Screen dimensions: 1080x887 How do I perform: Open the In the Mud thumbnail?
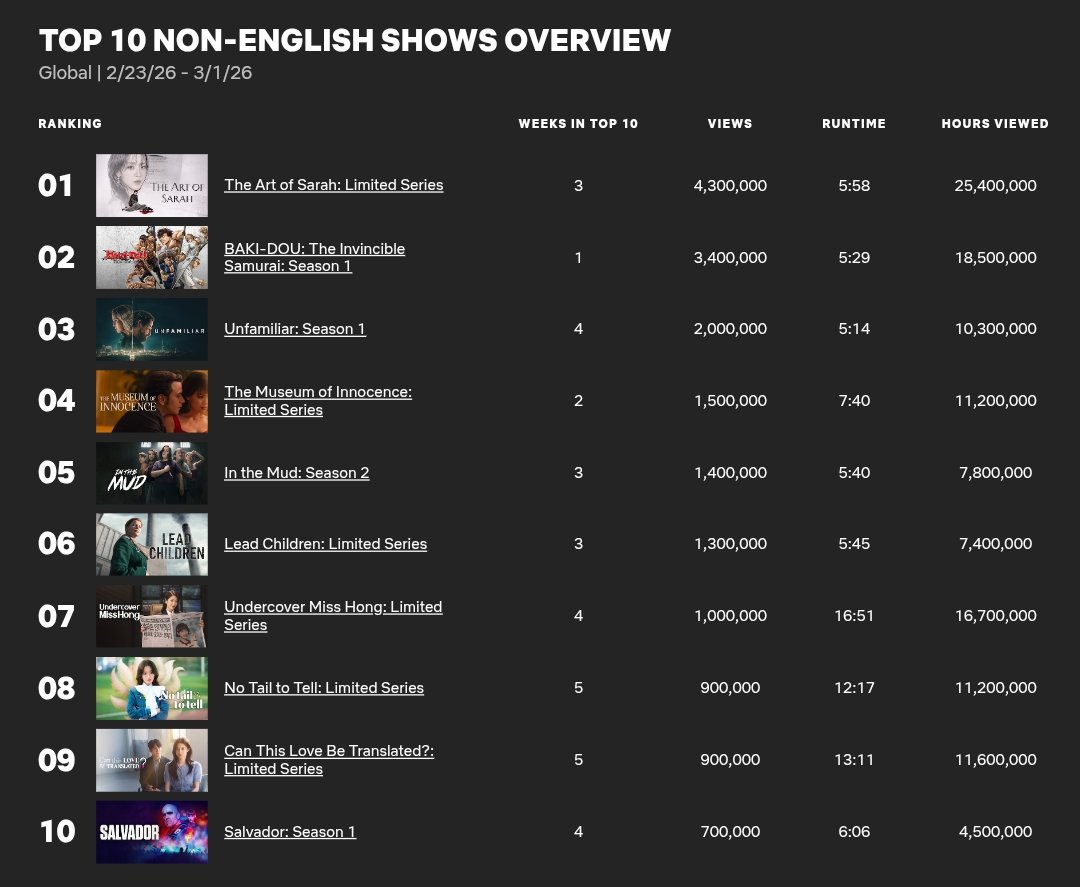click(x=152, y=473)
